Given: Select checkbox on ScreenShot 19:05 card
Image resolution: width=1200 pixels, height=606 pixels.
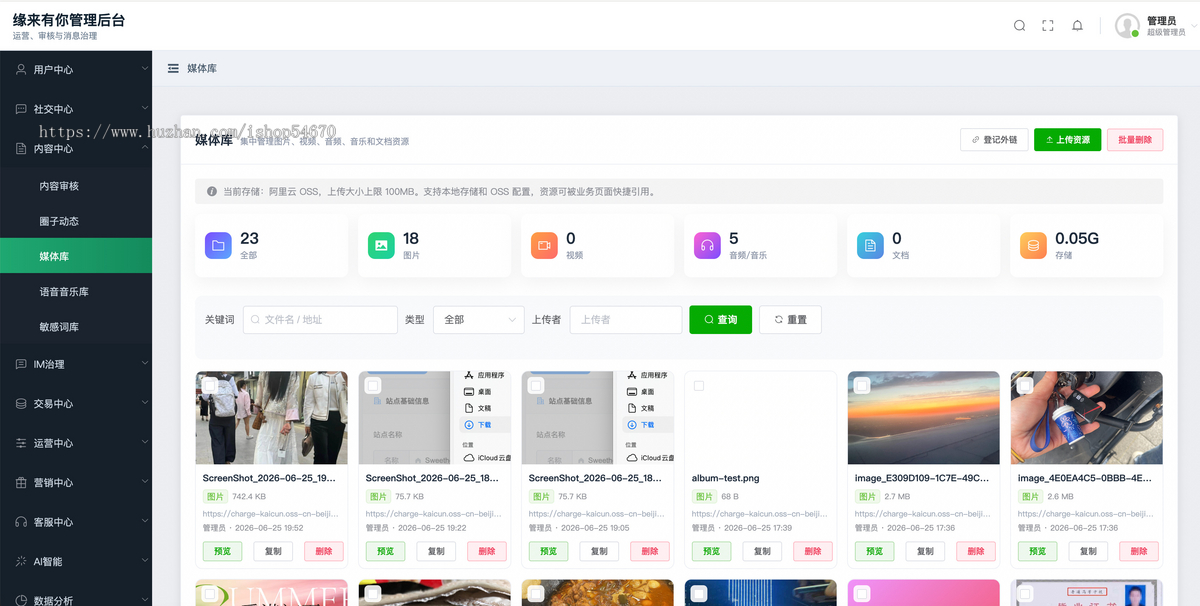Looking at the screenshot, I should click(x=536, y=386).
